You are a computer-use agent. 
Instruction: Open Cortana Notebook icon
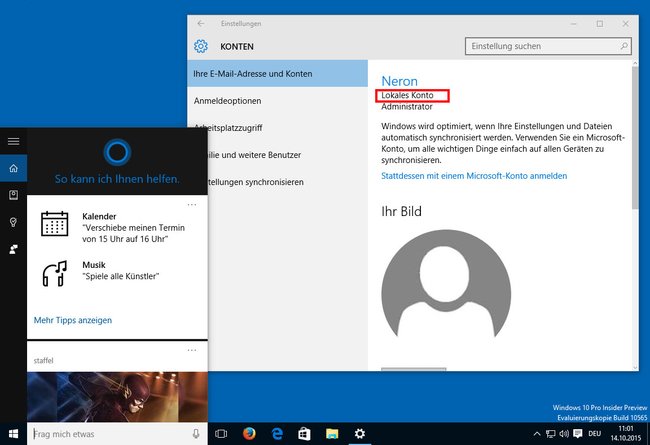pyautogui.click(x=13, y=195)
